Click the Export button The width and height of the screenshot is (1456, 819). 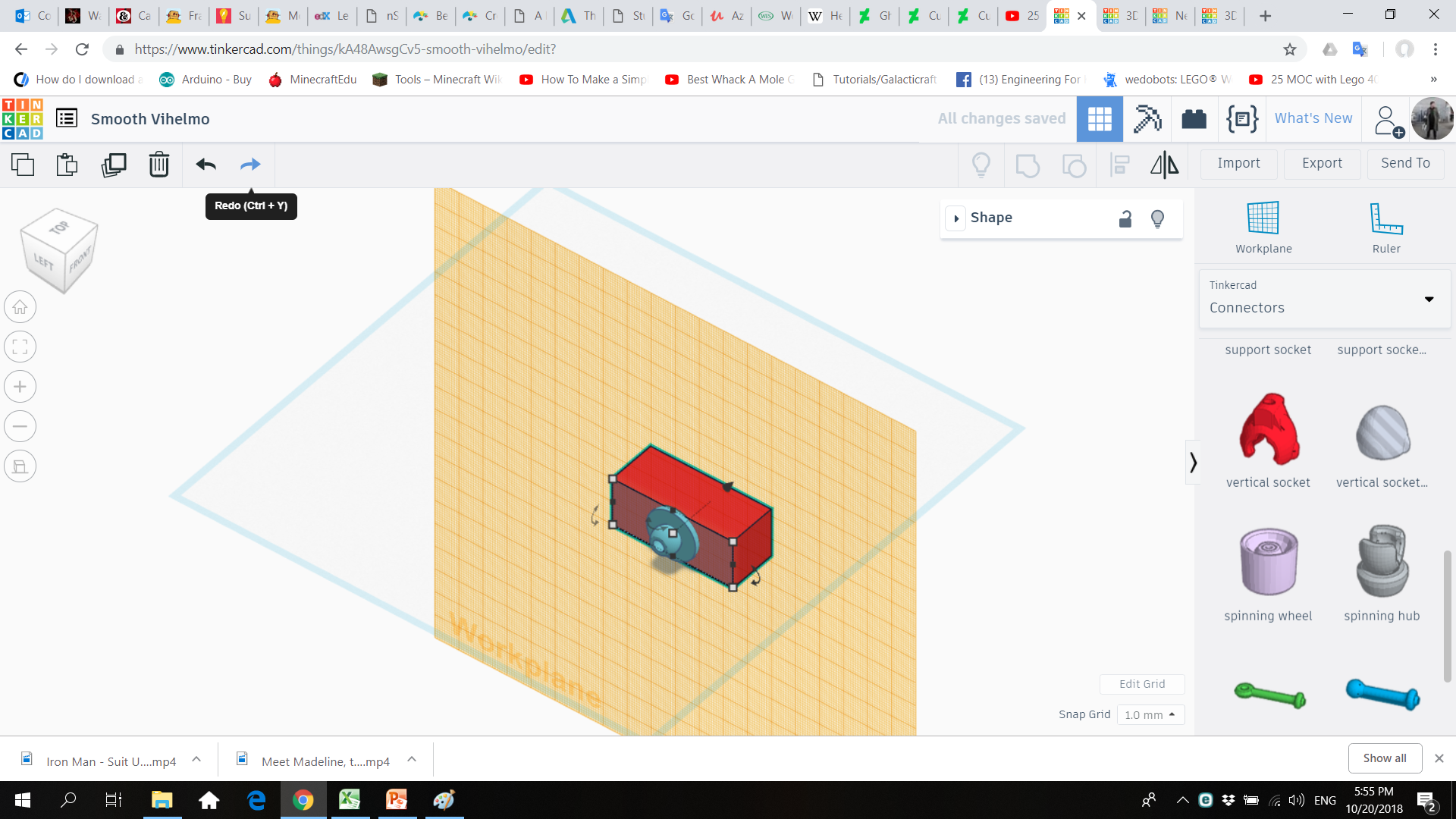1321,163
